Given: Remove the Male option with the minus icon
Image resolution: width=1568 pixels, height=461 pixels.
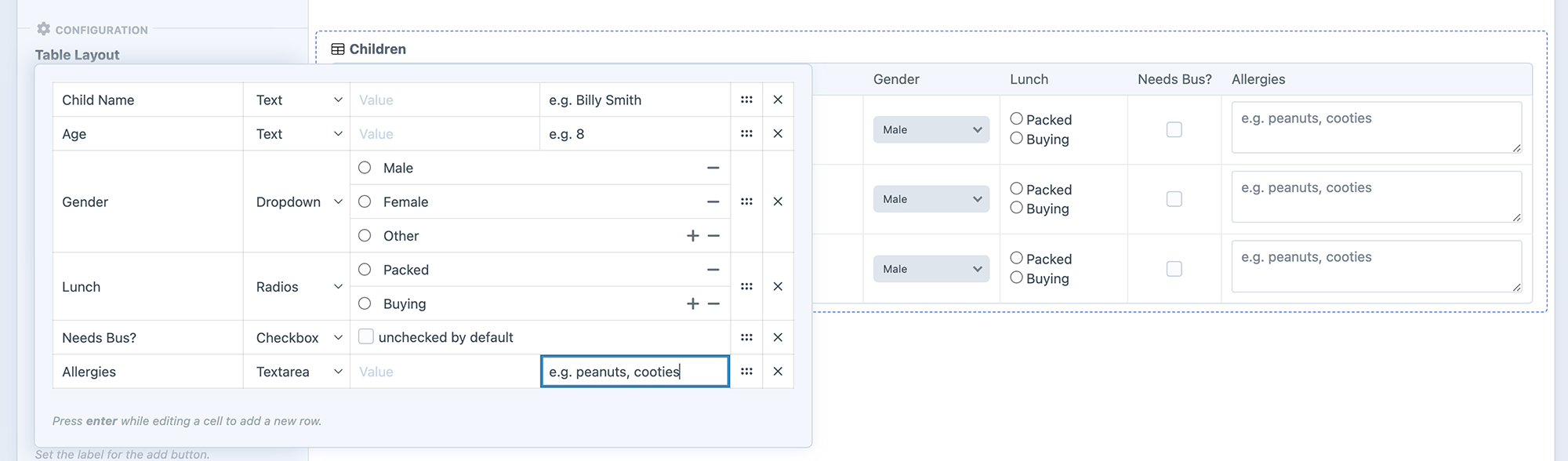Looking at the screenshot, I should (x=713, y=168).
